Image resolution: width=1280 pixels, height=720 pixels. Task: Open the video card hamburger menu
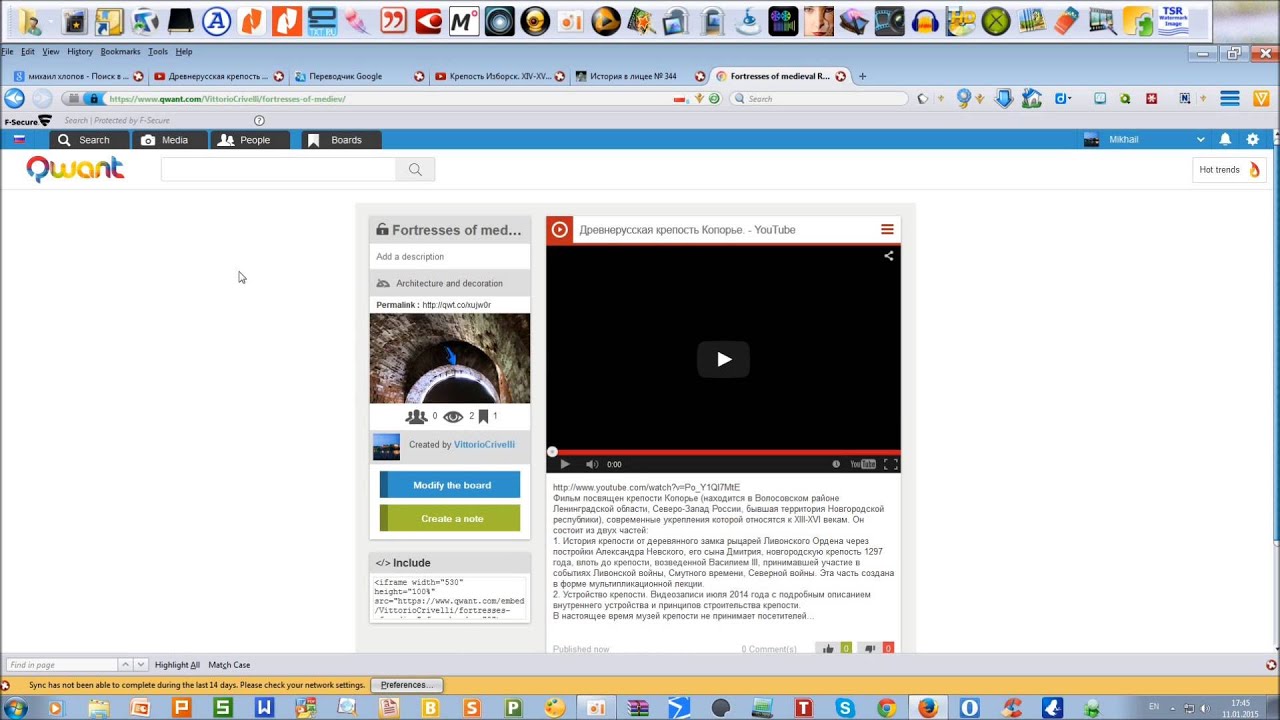point(887,230)
